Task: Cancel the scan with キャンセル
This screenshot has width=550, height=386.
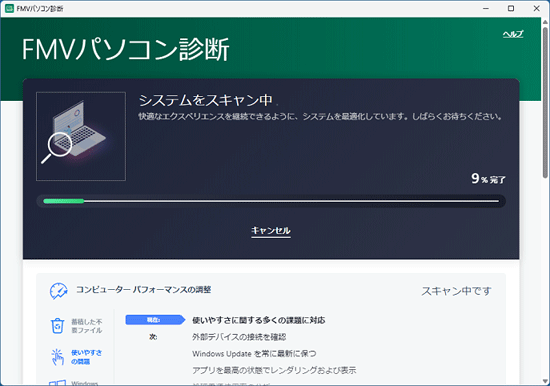Action: point(271,231)
